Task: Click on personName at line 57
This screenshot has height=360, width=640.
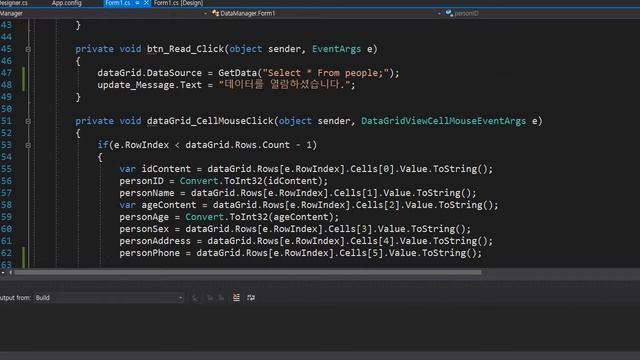Action: tap(147, 193)
